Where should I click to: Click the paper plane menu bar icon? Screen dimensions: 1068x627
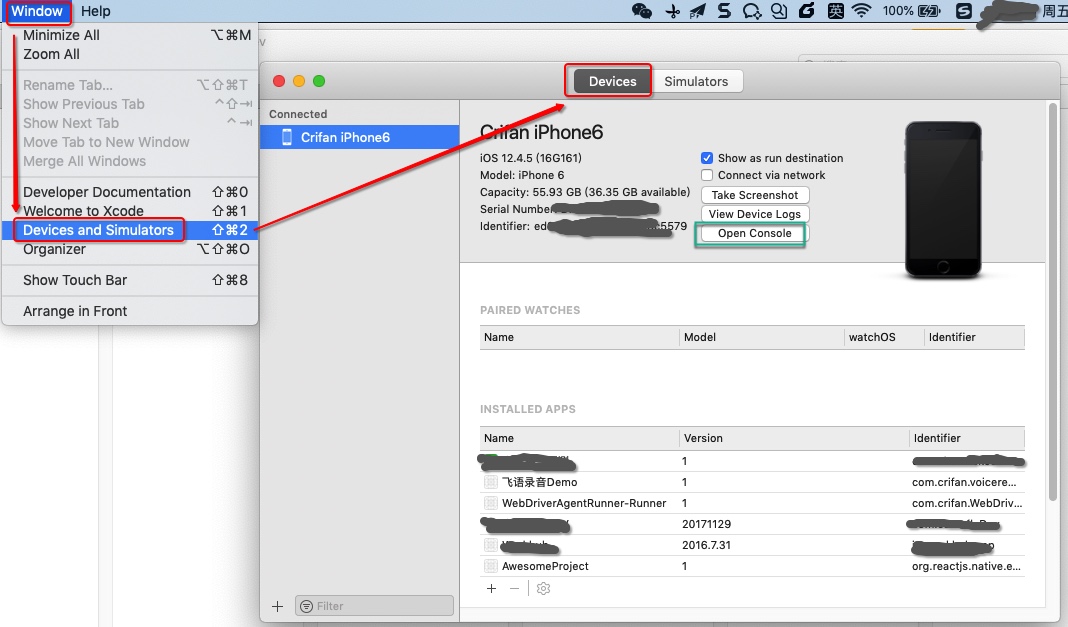(x=697, y=11)
